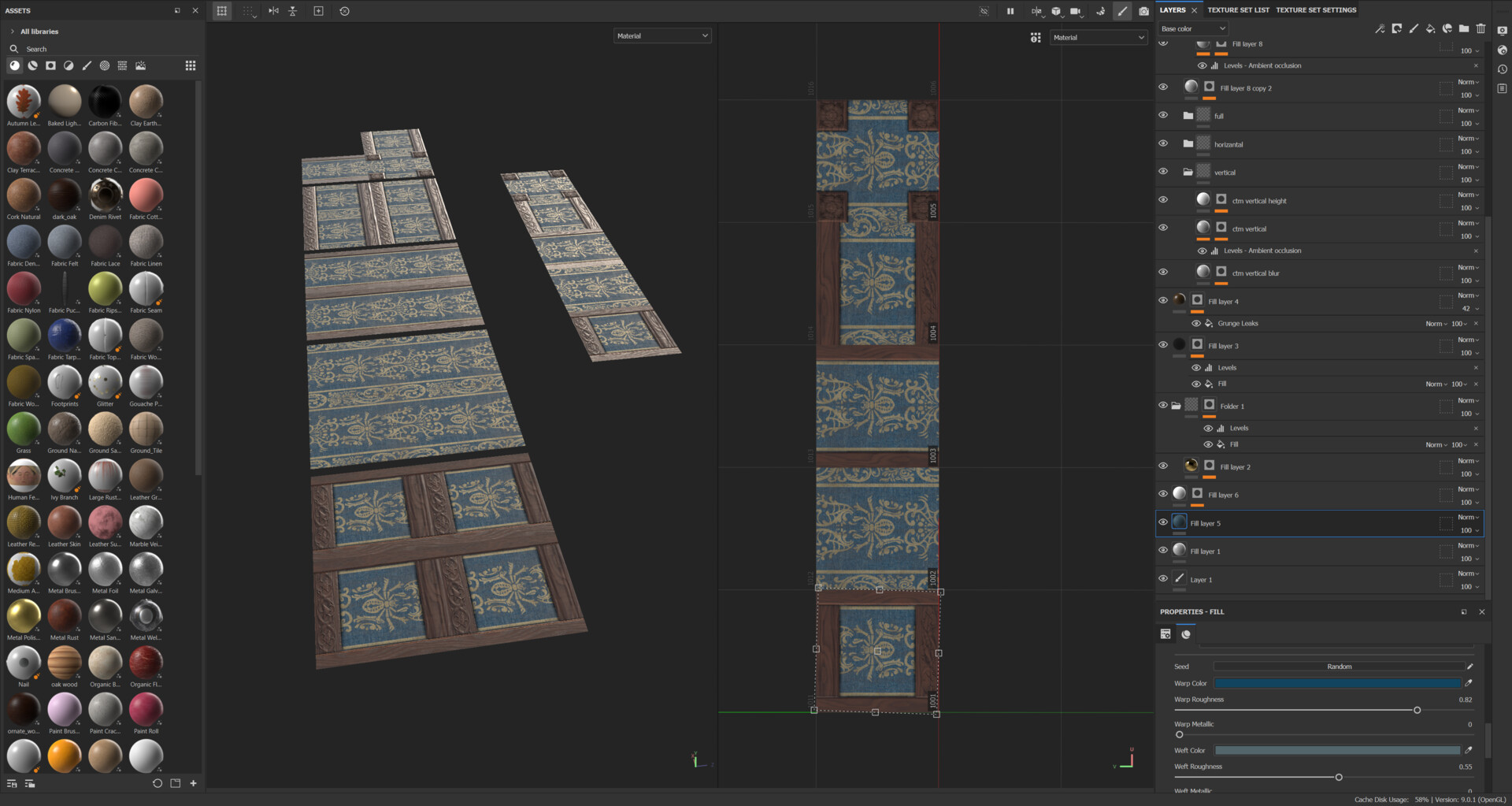Viewport: 1512px width, 806px height.
Task: Click the Add effect magic wand in Layers panel
Action: (x=1380, y=28)
